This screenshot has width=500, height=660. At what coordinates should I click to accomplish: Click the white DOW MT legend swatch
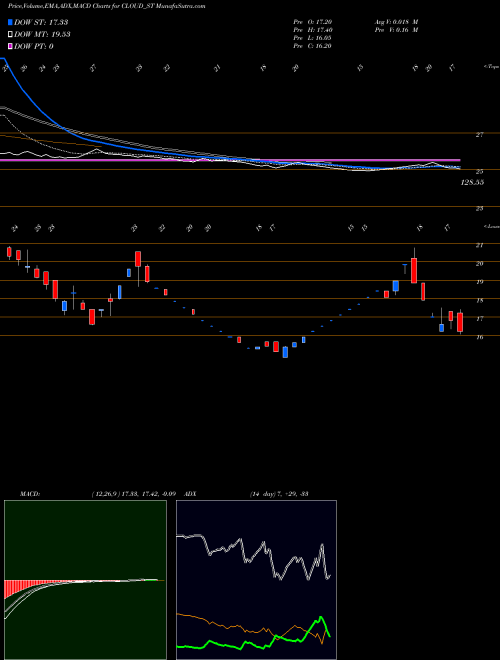(10, 35)
